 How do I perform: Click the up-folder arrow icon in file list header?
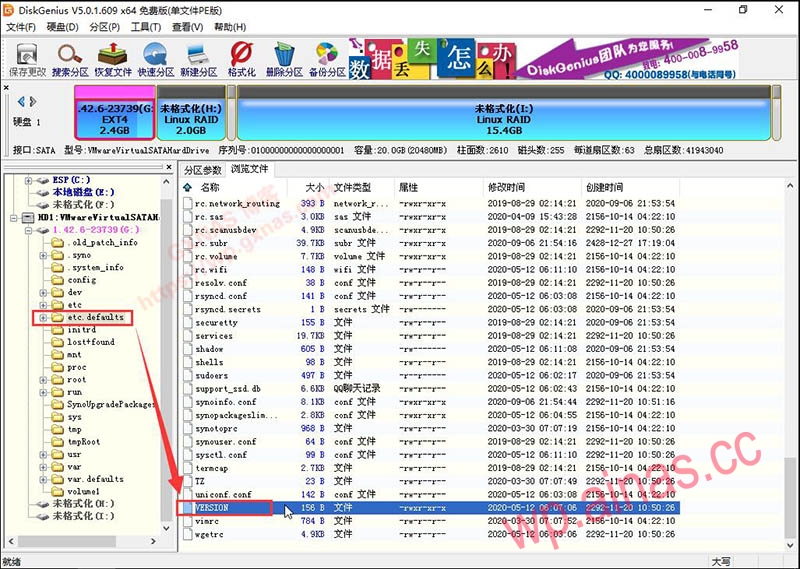(x=188, y=187)
